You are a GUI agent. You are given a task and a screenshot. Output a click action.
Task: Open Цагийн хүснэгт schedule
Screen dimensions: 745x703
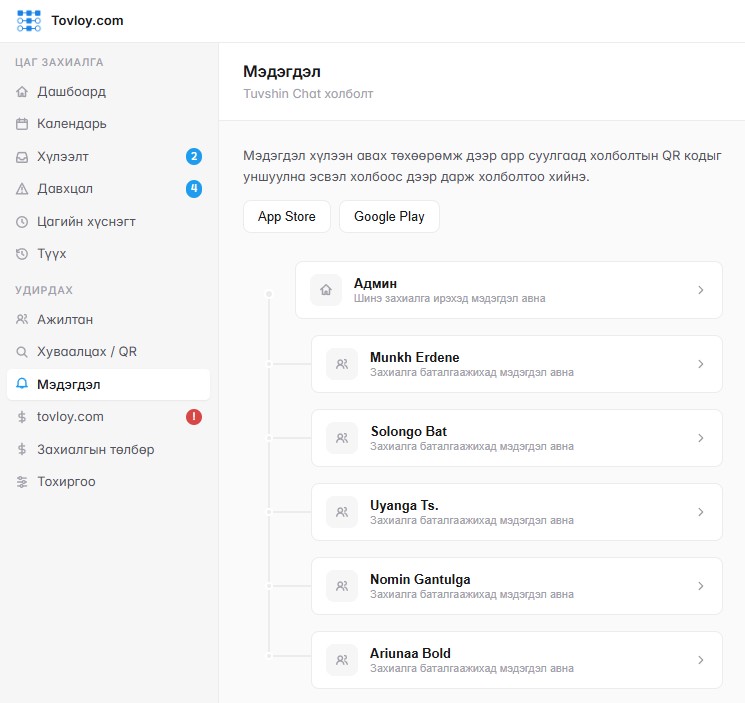(x=108, y=222)
